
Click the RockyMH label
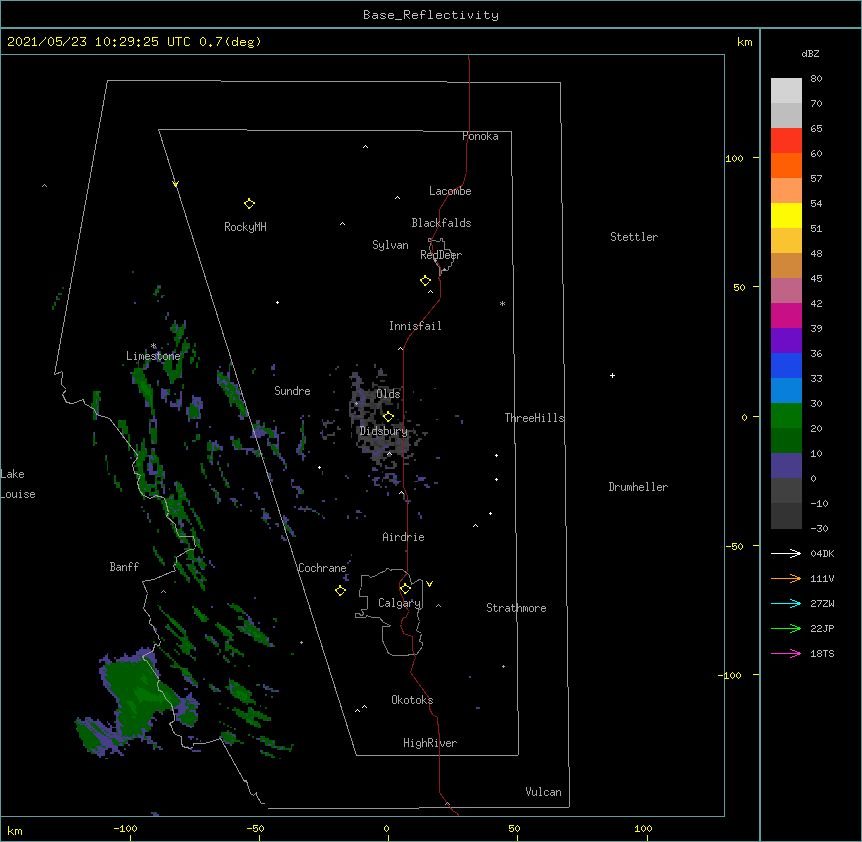[245, 227]
